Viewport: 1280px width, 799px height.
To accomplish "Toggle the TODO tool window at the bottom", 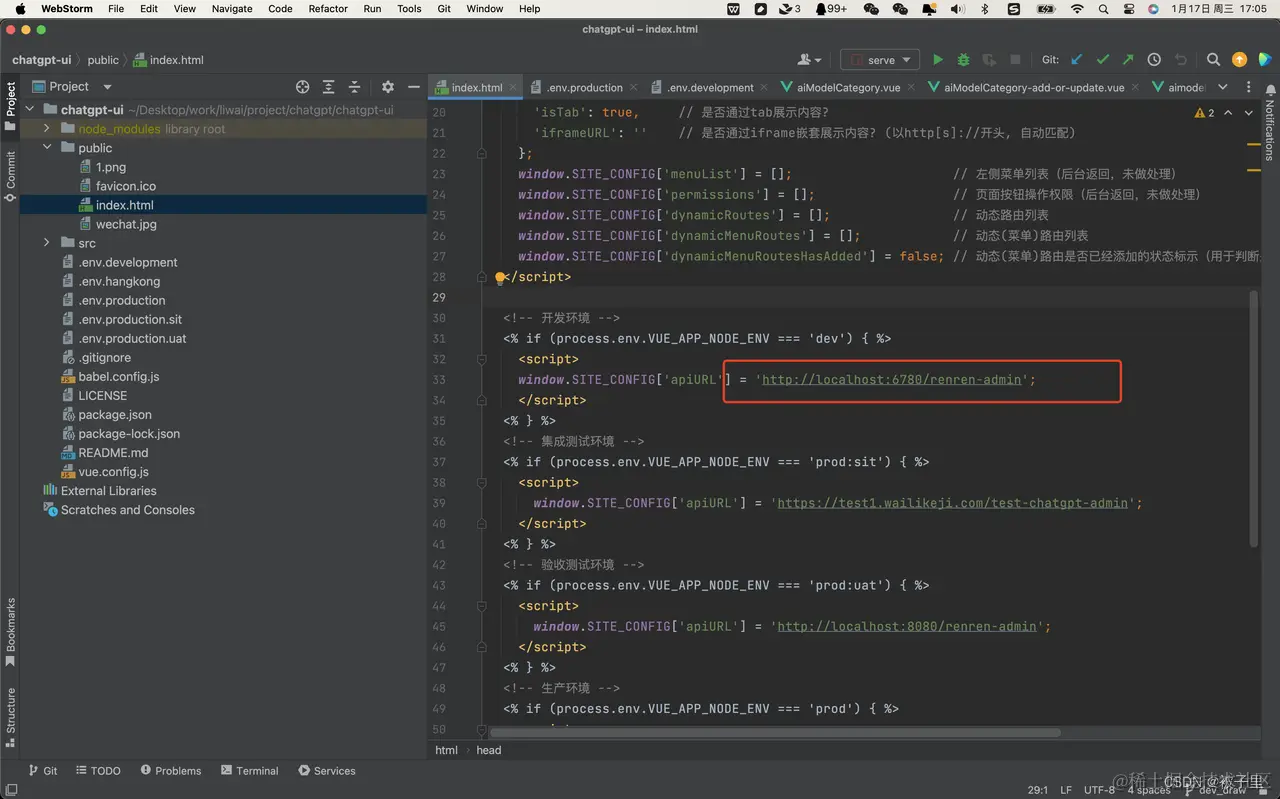I will click(98, 771).
